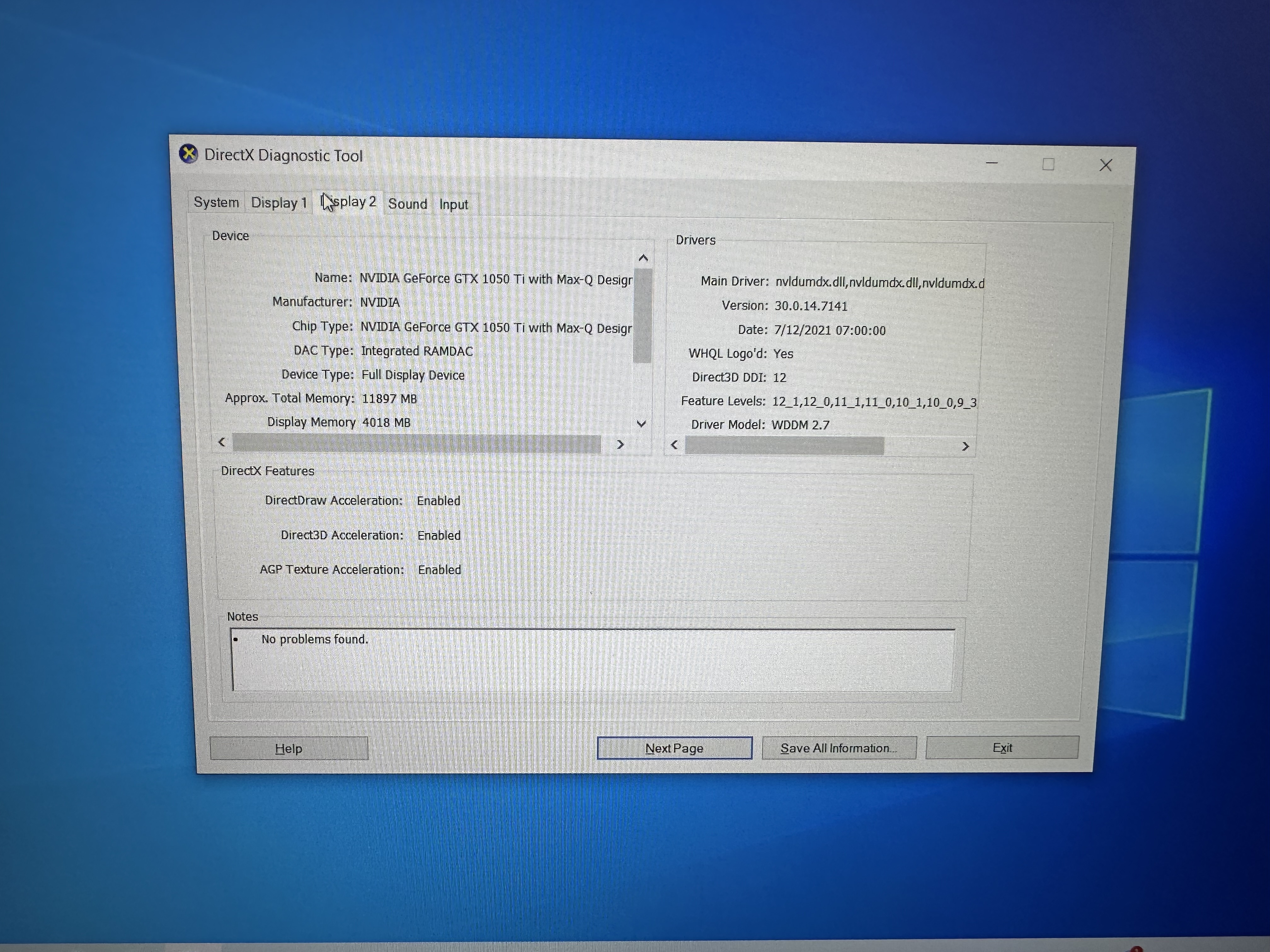Click Drivers panel scroll right arrow

pos(965,446)
